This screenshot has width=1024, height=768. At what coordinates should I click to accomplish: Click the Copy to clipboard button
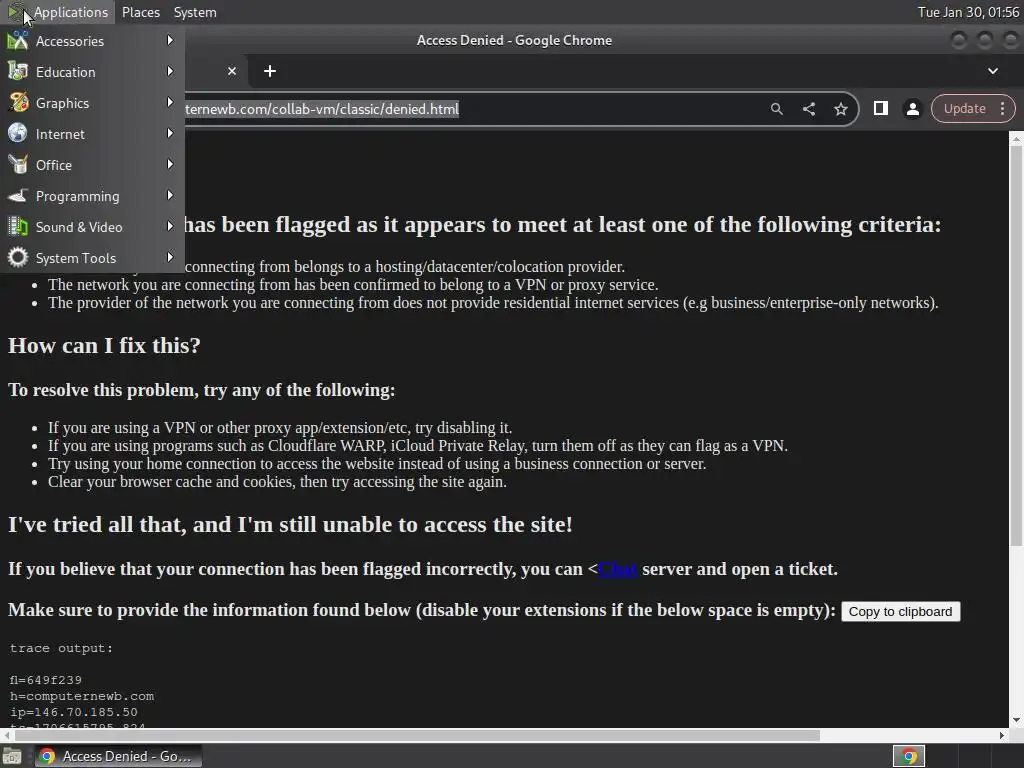click(x=901, y=612)
